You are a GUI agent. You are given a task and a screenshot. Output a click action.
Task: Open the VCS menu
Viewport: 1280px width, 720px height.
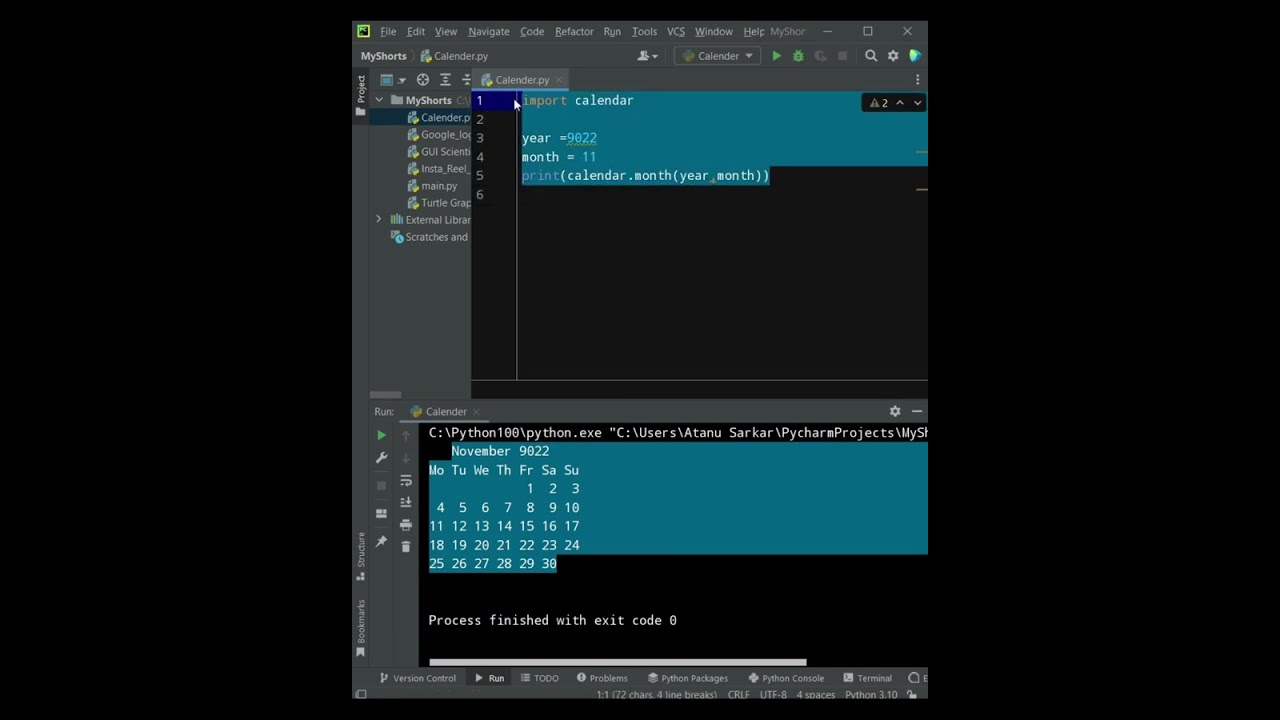pos(676,32)
